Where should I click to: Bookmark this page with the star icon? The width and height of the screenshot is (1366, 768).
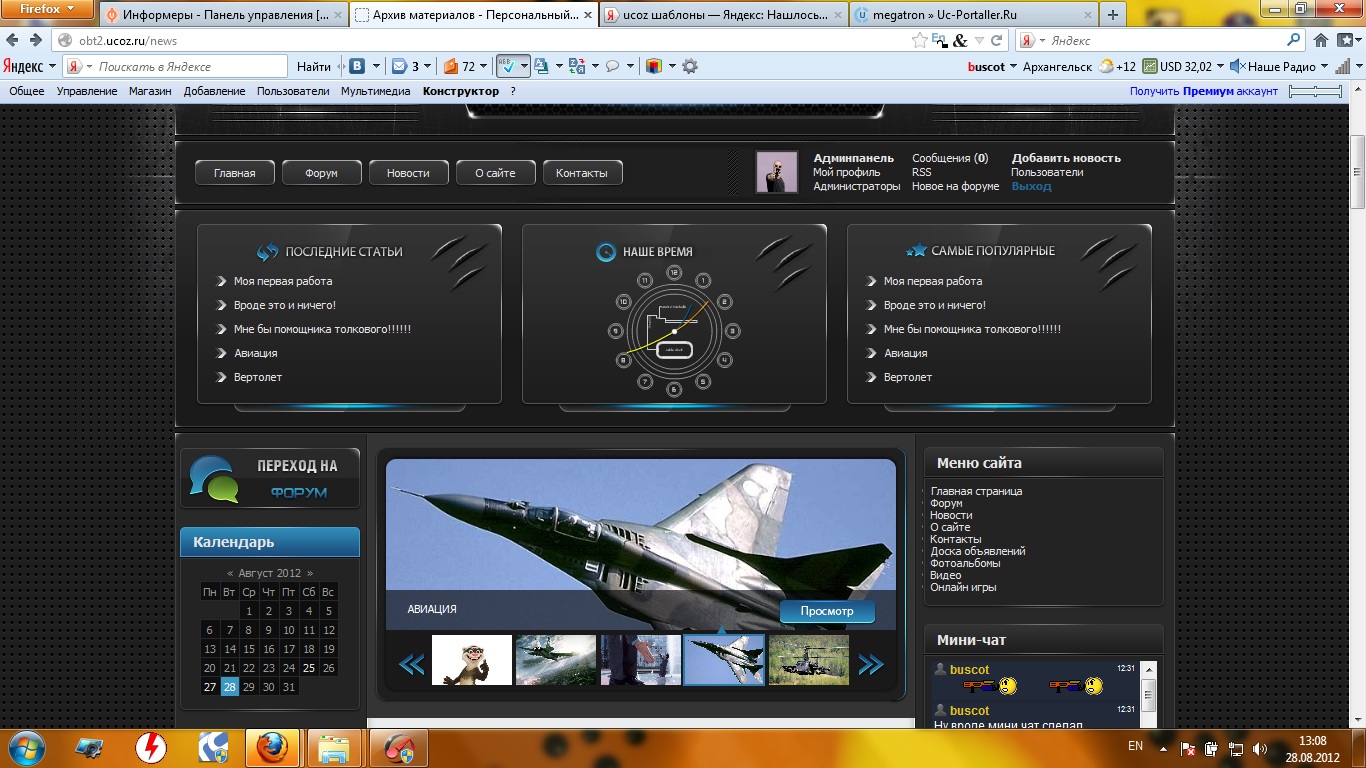(919, 41)
